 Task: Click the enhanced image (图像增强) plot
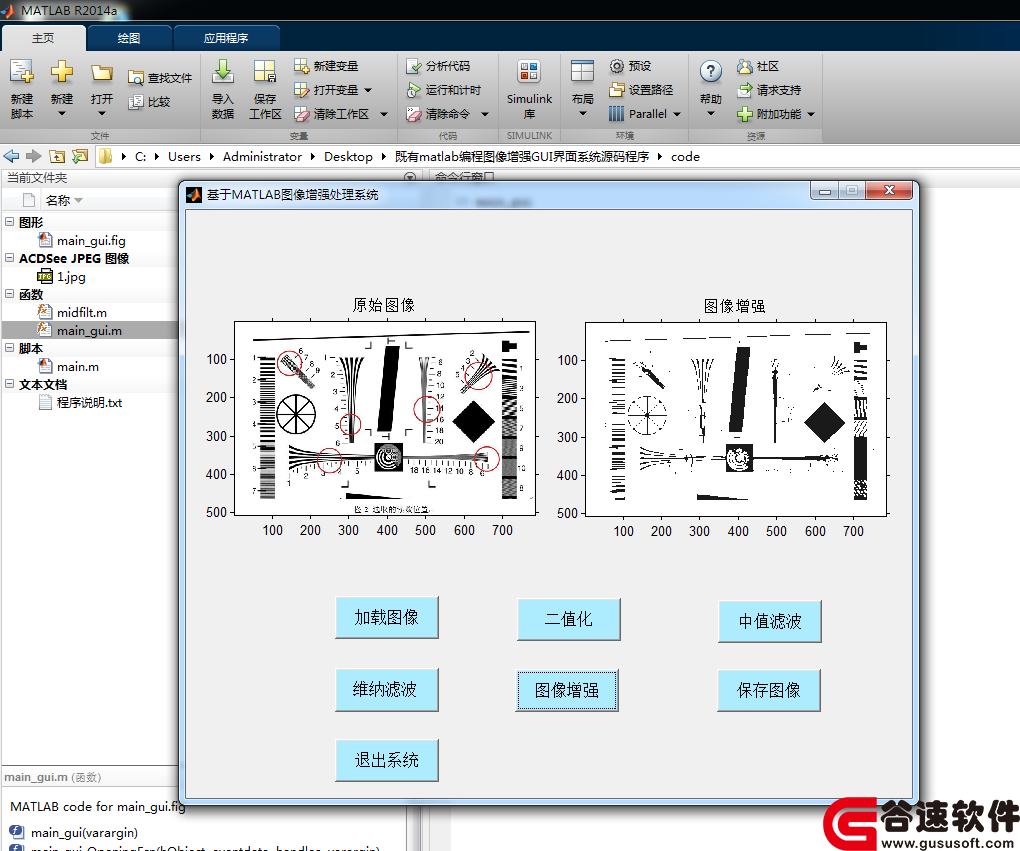[x=736, y=419]
